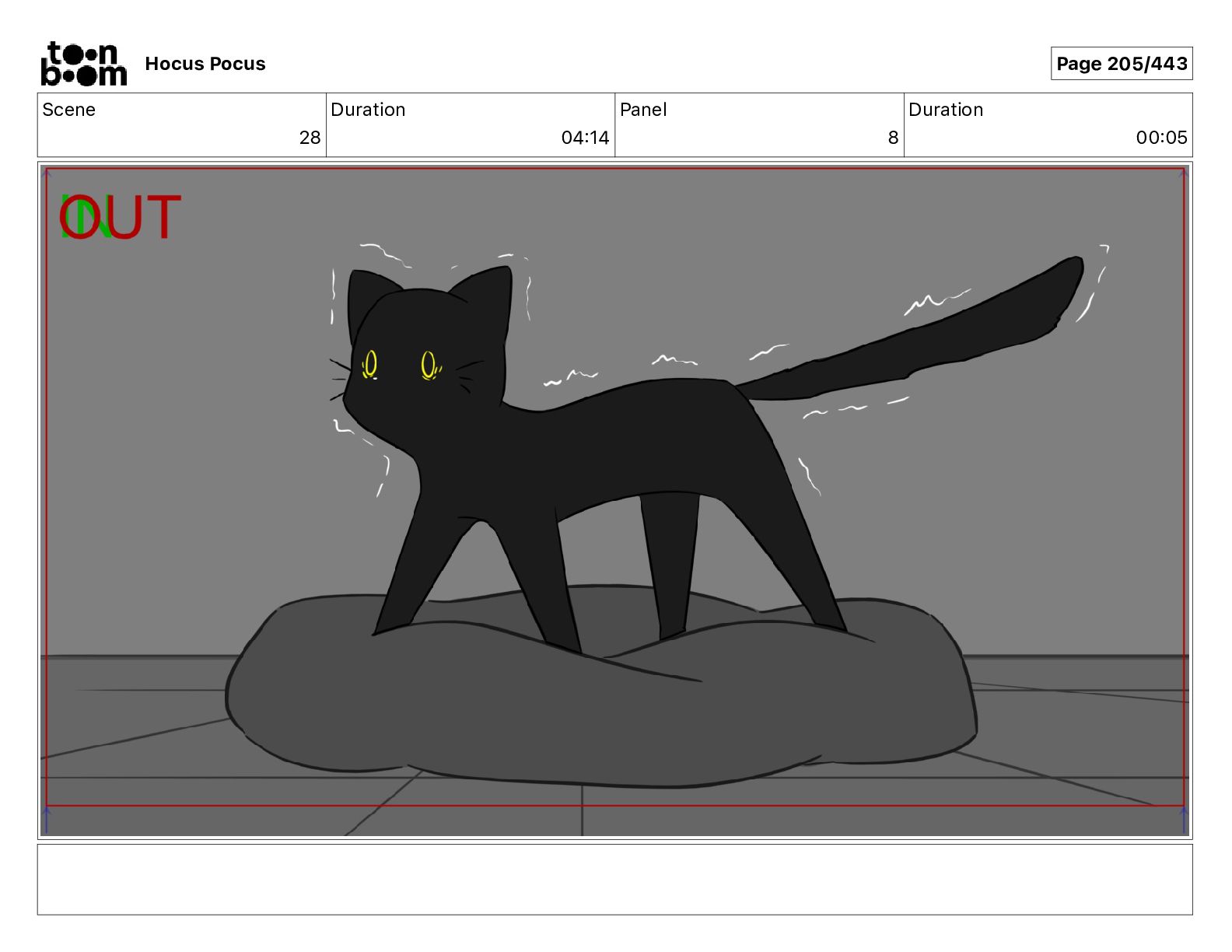Select the 'Scene' header label
1232x952 pixels.
tap(69, 110)
